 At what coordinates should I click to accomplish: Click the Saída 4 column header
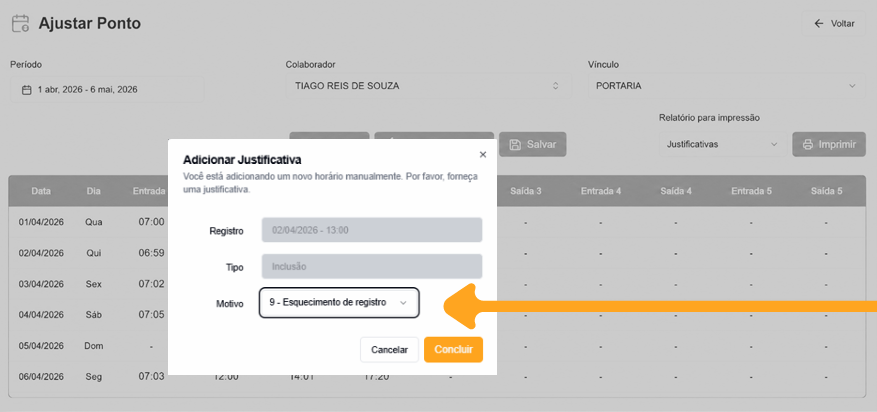[676, 191]
